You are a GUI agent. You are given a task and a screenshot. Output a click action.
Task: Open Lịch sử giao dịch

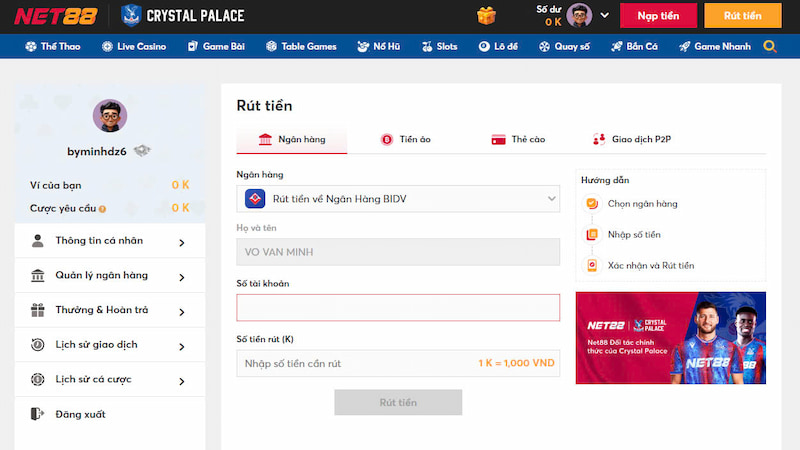(x=110, y=345)
